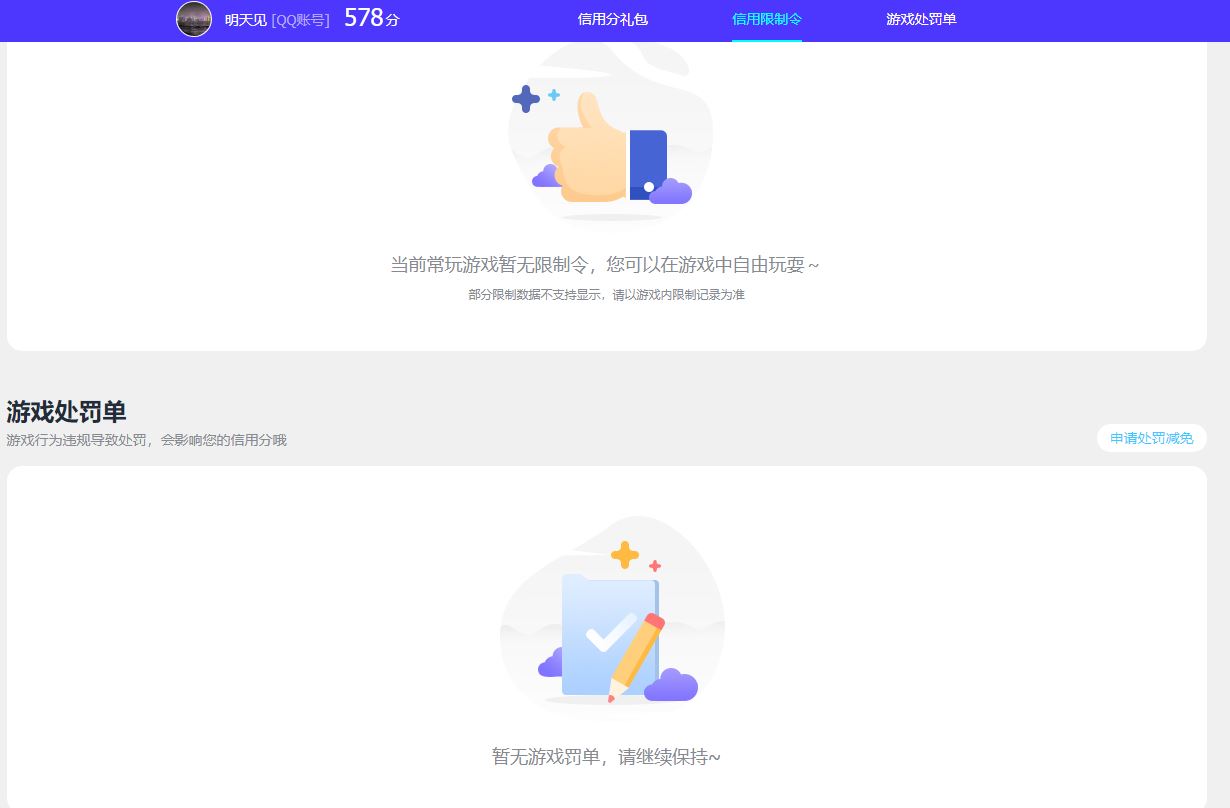
Task: Click the blue sleeve cuff of the thumbs-up
Action: coord(647,162)
